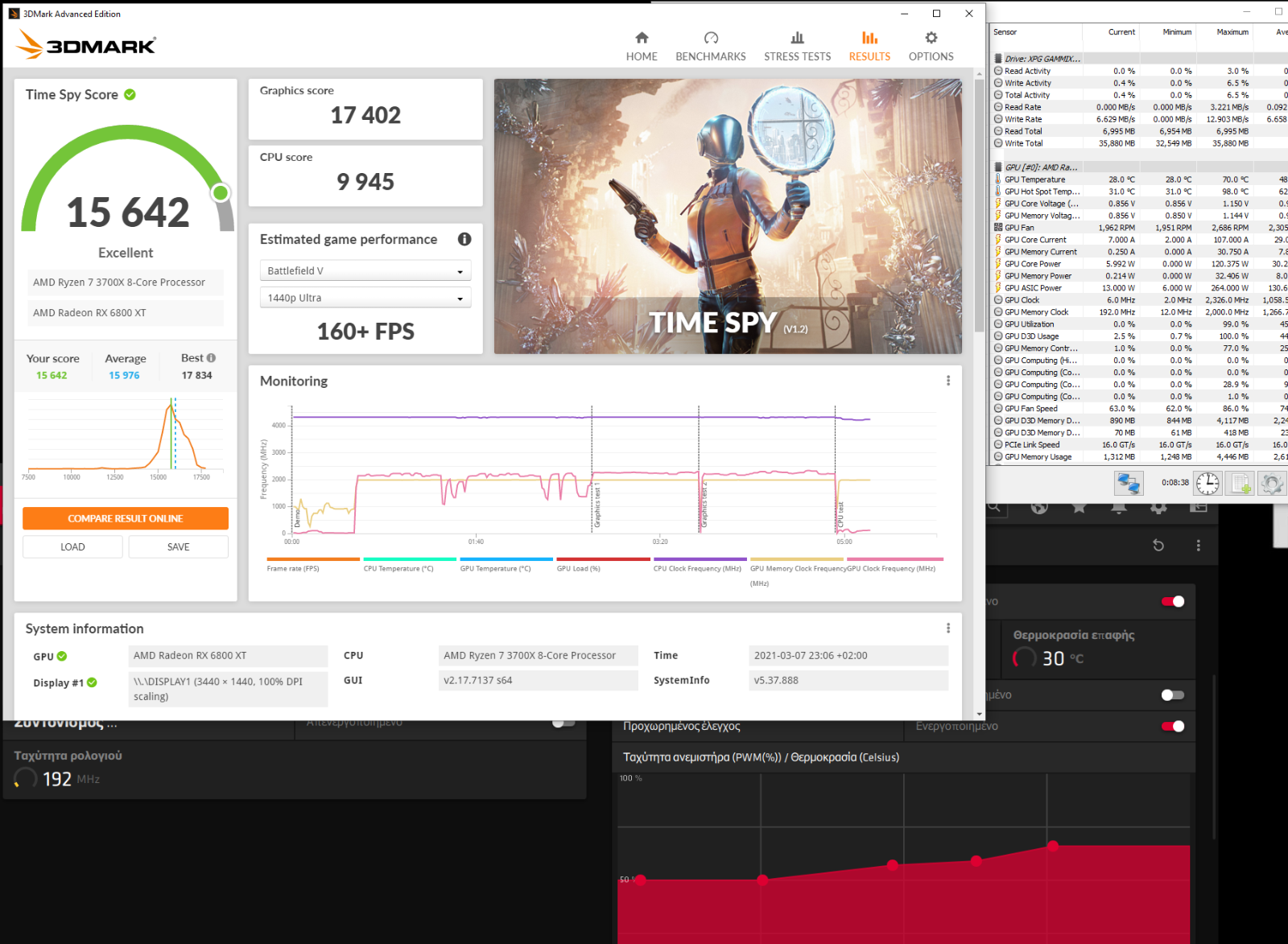
Task: Open the System information three-dot menu
Action: [947, 629]
